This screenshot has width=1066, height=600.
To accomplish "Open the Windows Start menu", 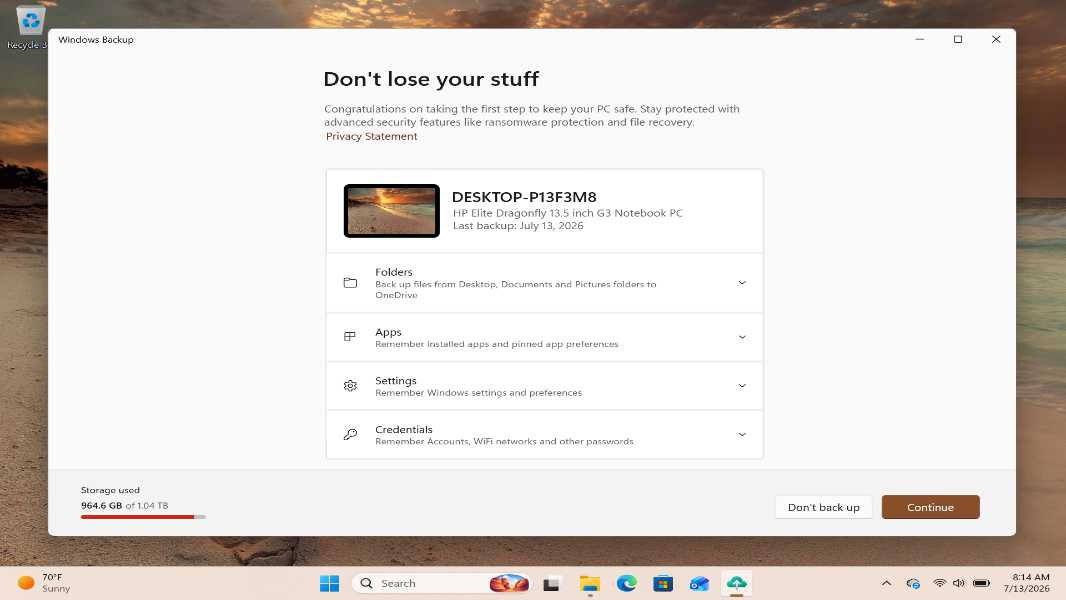I will [330, 583].
